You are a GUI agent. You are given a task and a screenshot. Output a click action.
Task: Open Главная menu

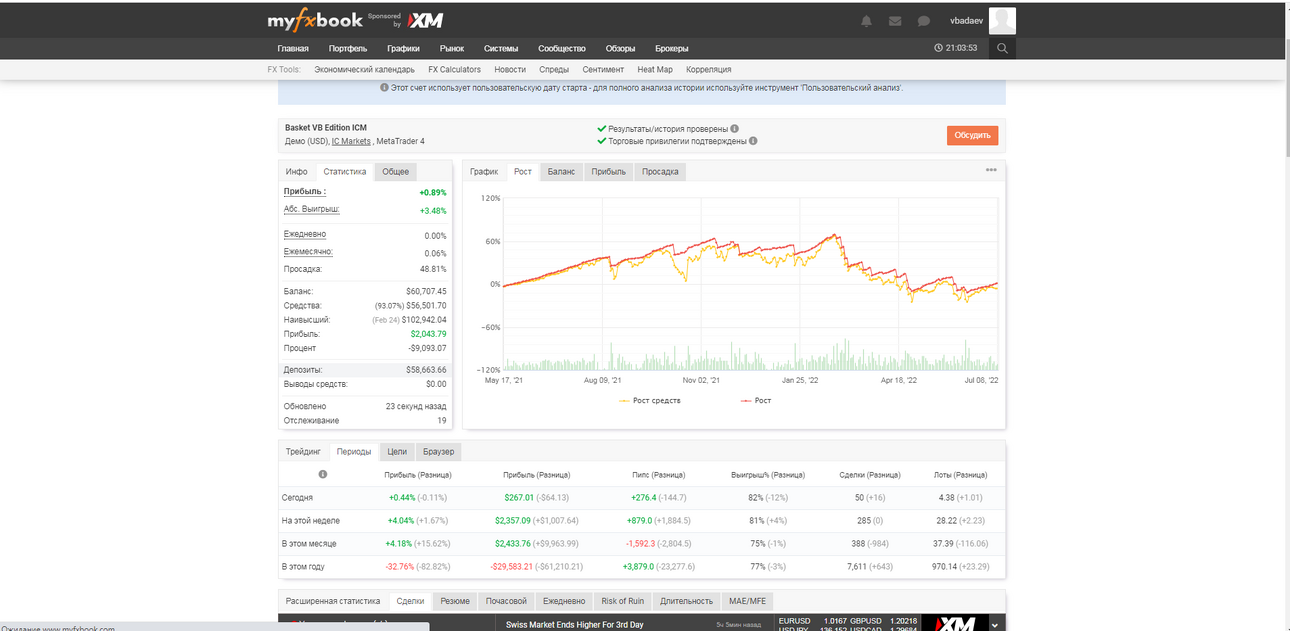(x=293, y=48)
